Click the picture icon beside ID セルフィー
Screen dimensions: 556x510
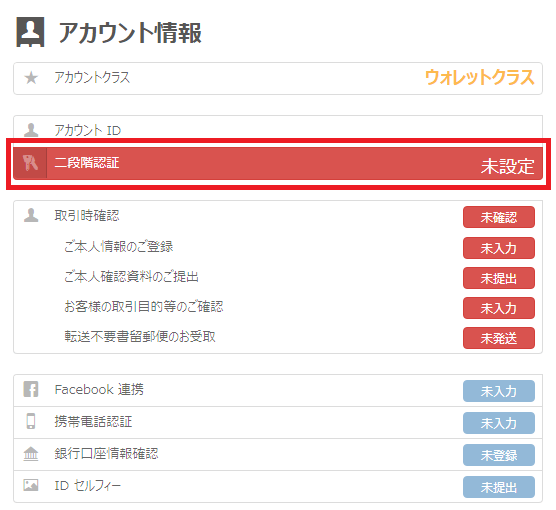click(x=31, y=485)
